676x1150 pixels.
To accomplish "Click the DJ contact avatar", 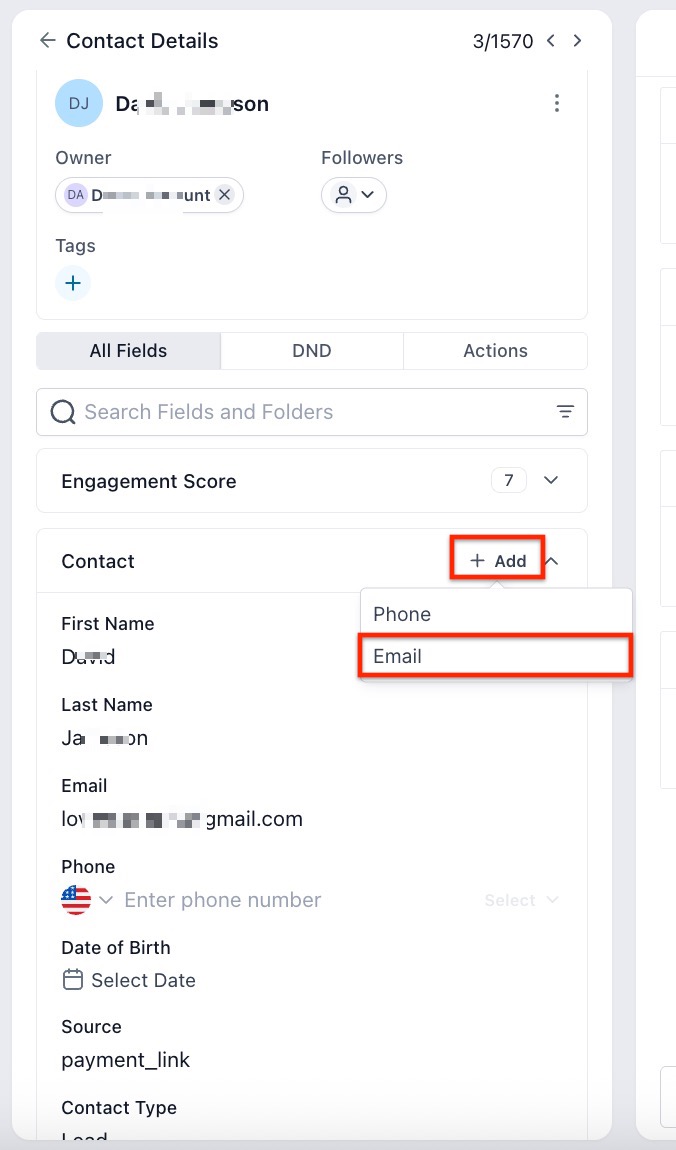I will [x=79, y=103].
